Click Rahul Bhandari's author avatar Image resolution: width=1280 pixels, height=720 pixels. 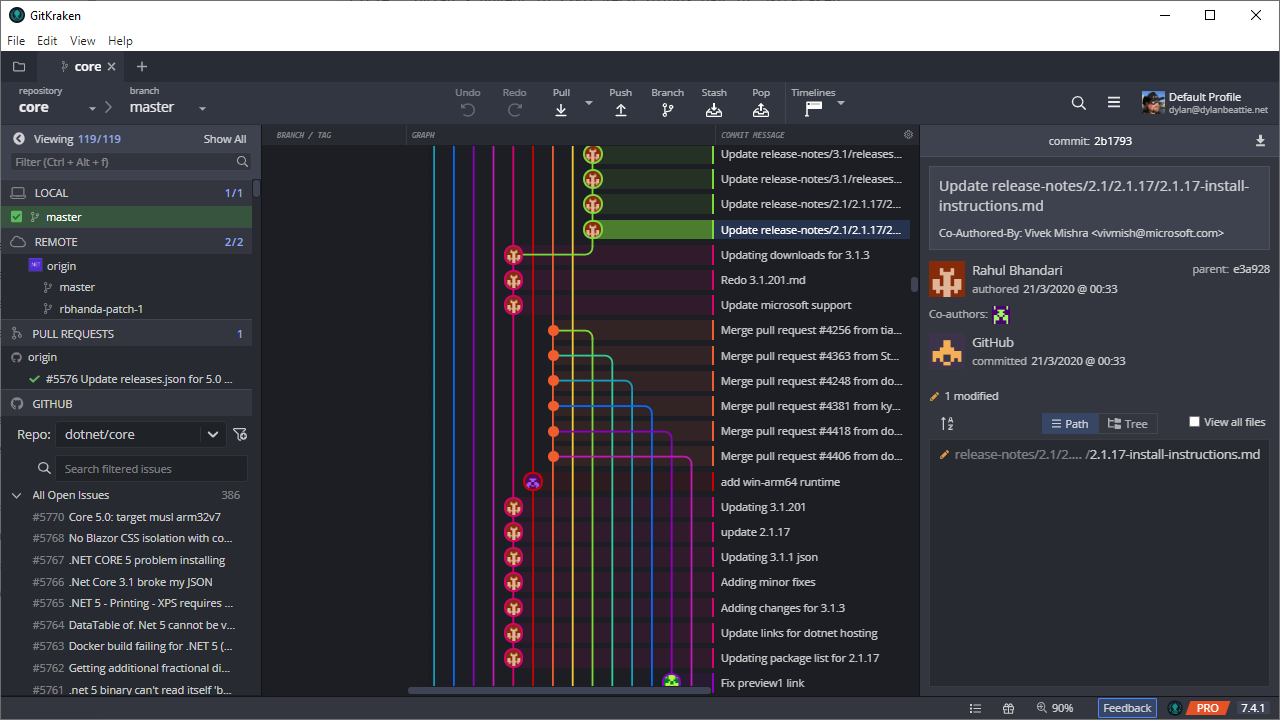point(947,279)
